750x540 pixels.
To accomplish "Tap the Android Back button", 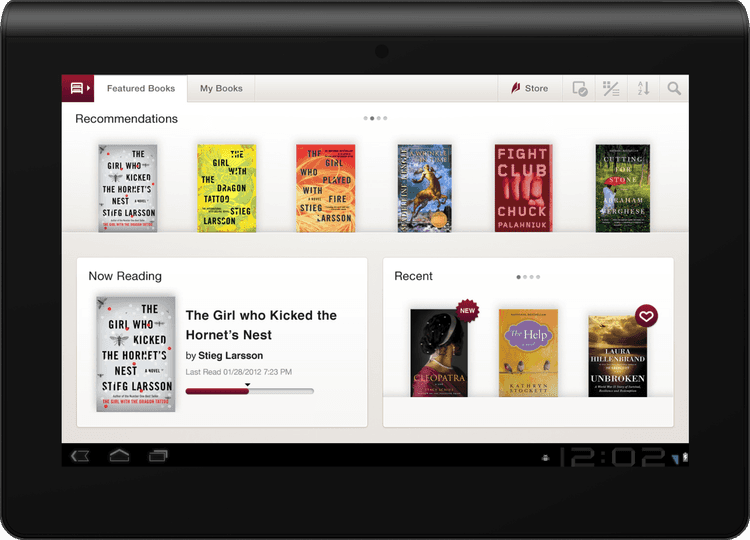I will click(x=80, y=456).
